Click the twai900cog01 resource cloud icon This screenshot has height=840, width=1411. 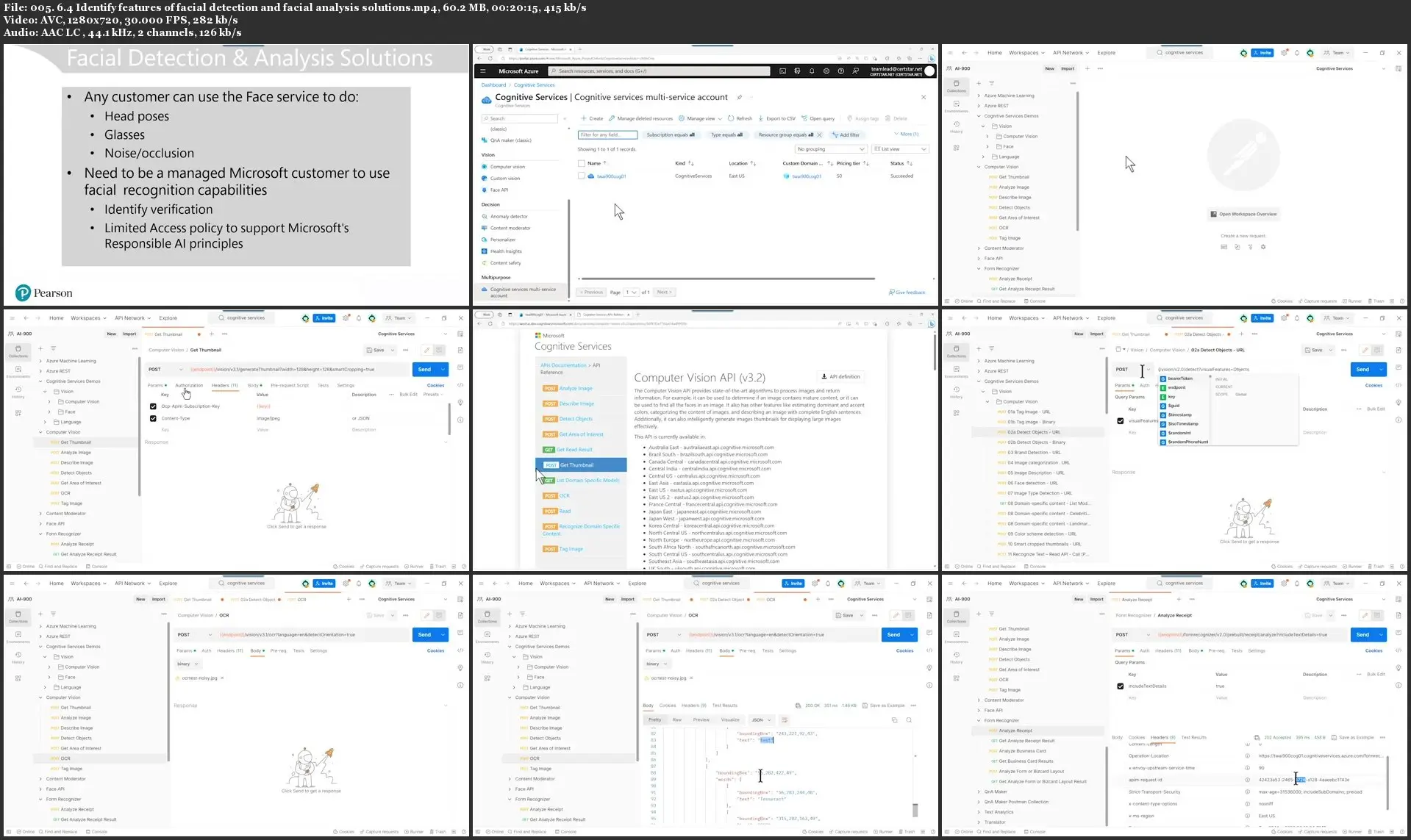590,176
